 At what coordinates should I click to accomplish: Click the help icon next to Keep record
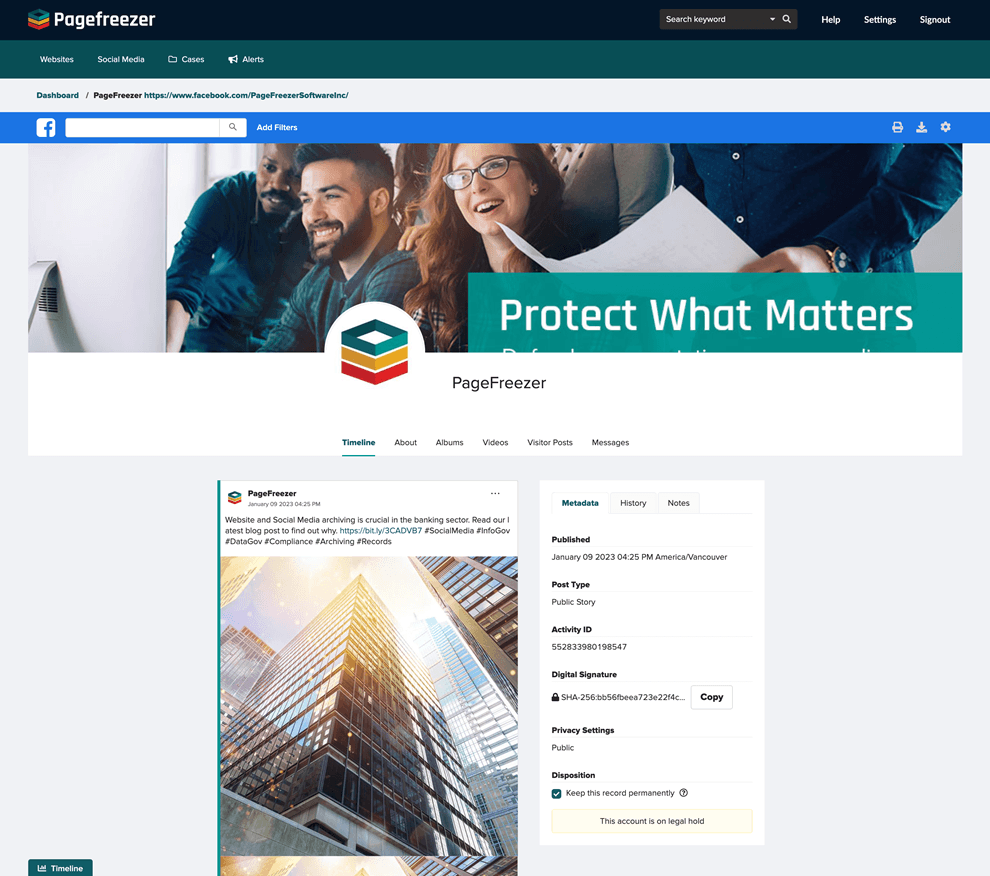(x=683, y=793)
